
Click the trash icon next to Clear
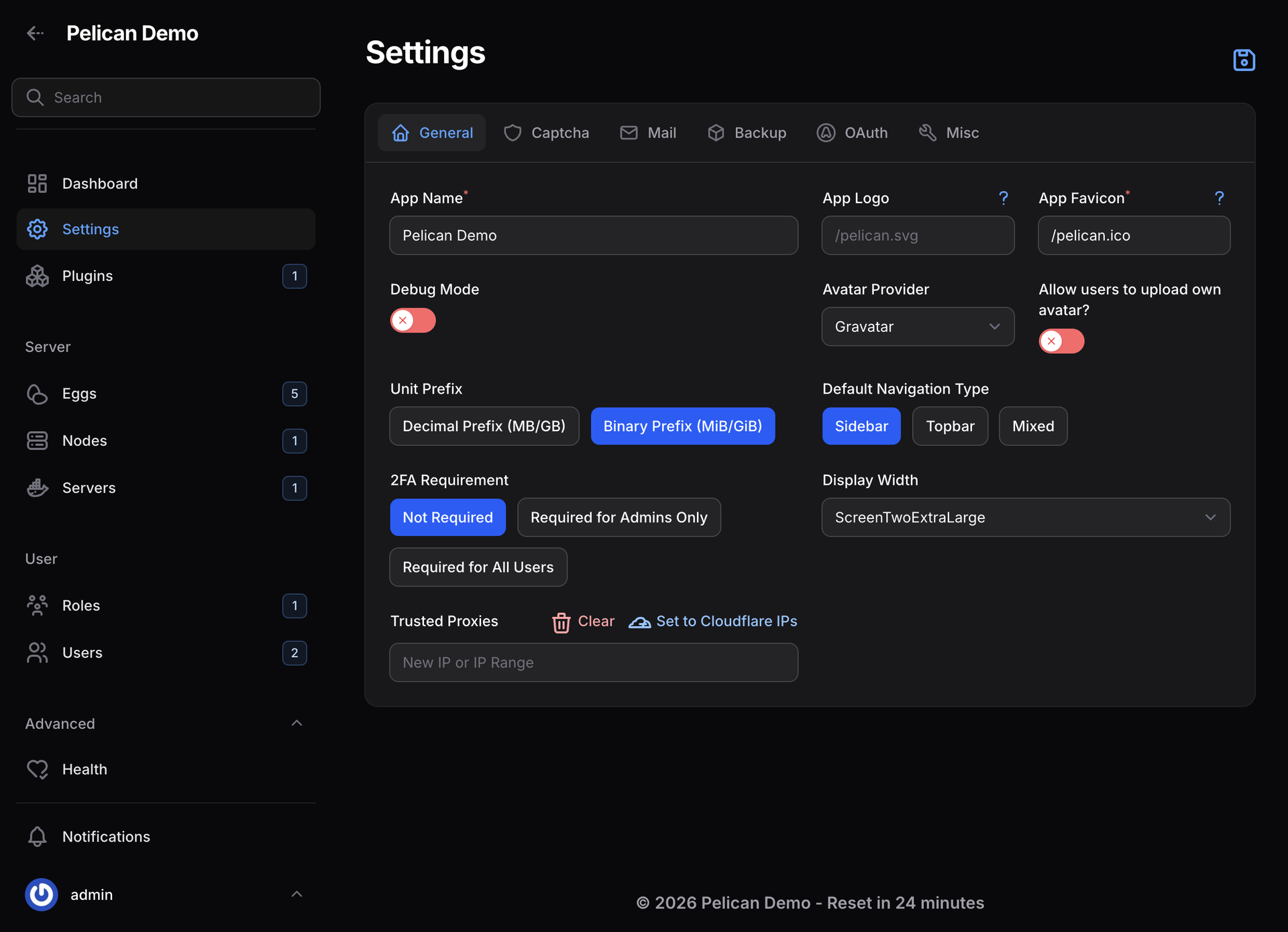click(561, 622)
